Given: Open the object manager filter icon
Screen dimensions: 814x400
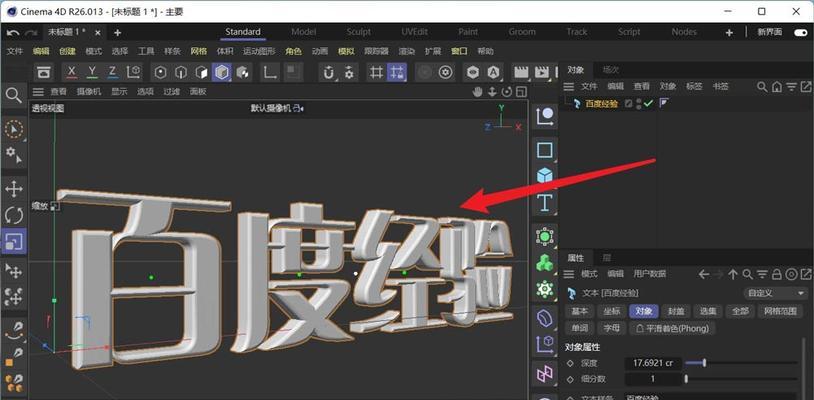Looking at the screenshot, I should point(791,87).
